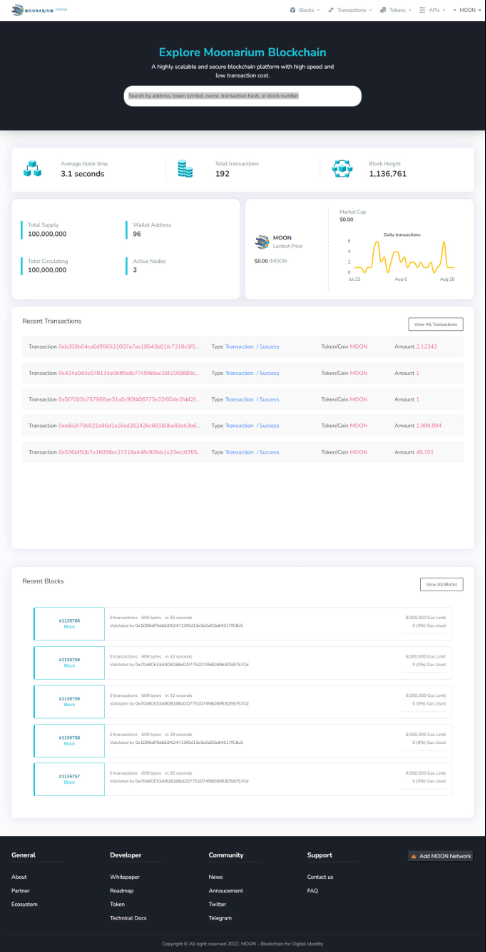Open the block mined 35 seconds ago
The image size is (486, 952).
pos(69,624)
